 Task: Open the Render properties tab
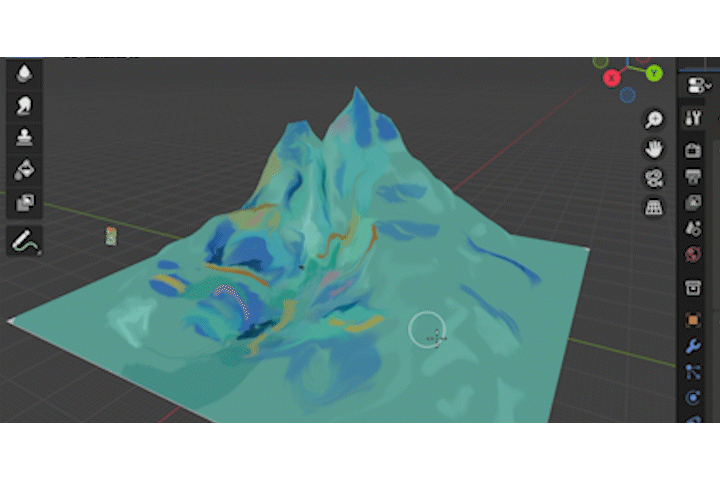pyautogui.click(x=693, y=150)
